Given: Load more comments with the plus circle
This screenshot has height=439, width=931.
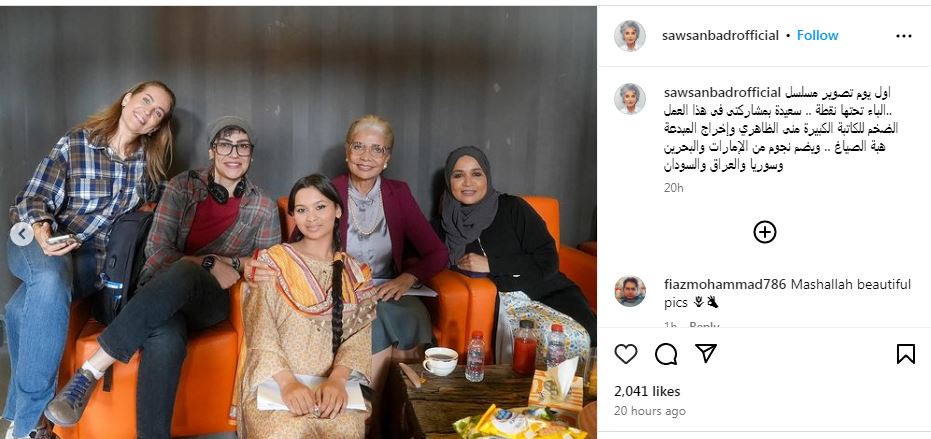Looking at the screenshot, I should pyautogui.click(x=765, y=232).
